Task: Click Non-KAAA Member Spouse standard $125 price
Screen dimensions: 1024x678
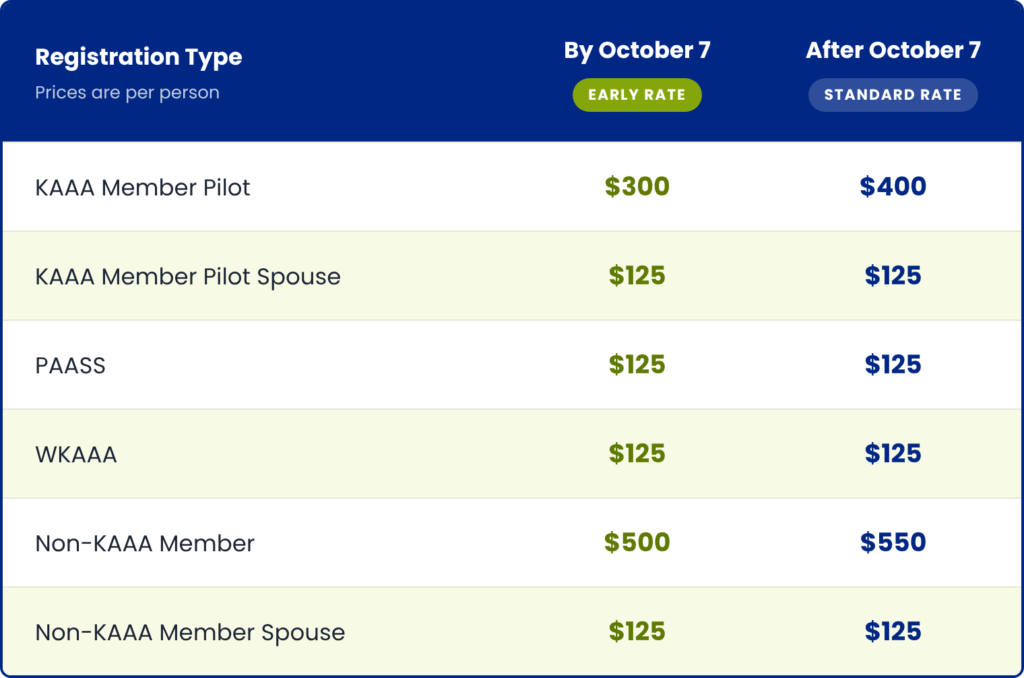Action: [893, 631]
